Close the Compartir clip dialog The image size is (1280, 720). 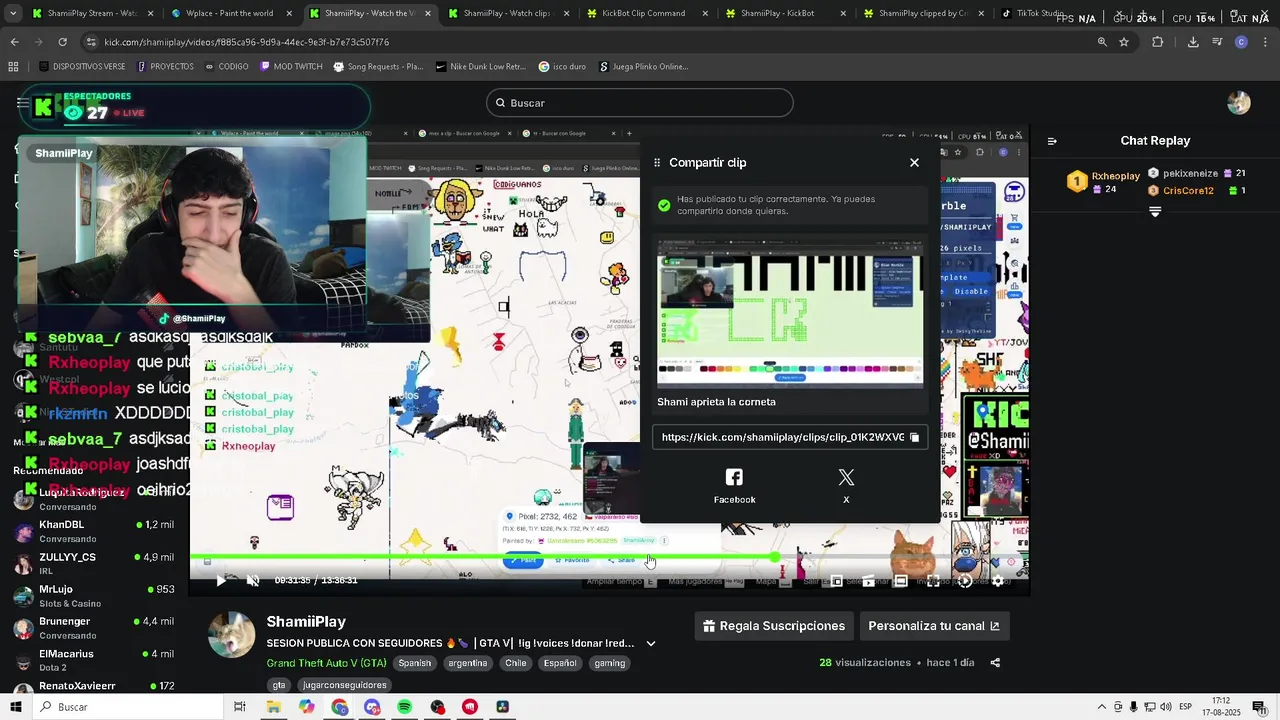(x=914, y=162)
